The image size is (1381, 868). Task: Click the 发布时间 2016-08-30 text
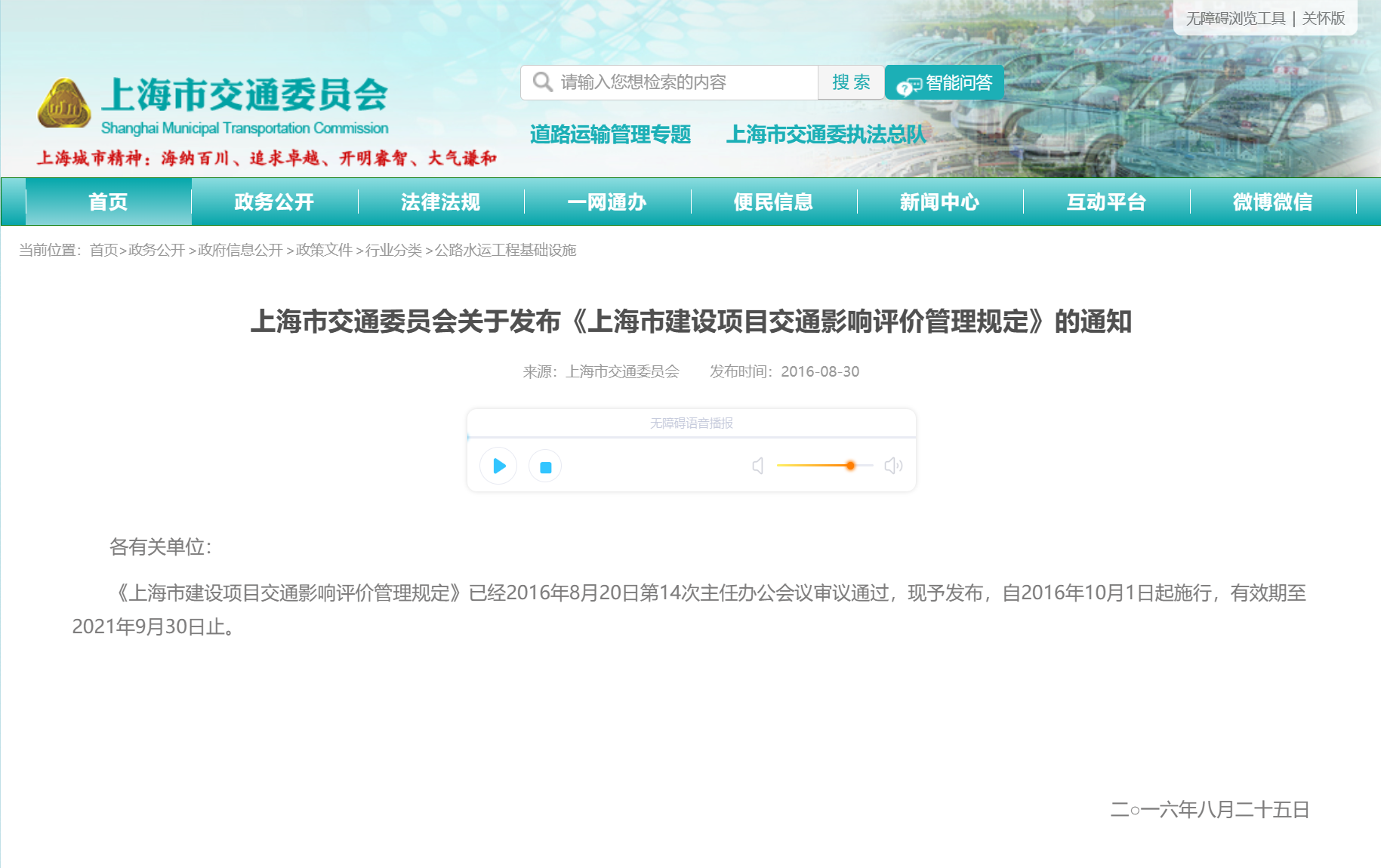click(785, 371)
